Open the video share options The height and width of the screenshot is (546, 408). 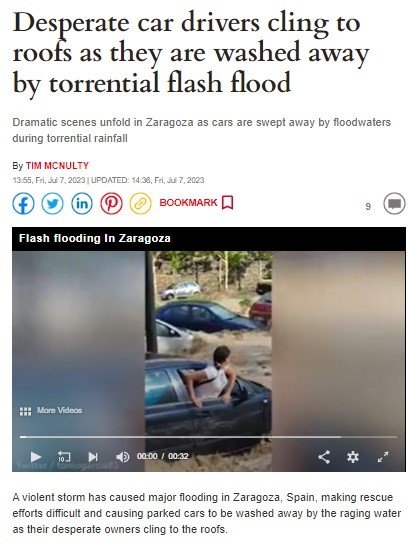point(324,457)
